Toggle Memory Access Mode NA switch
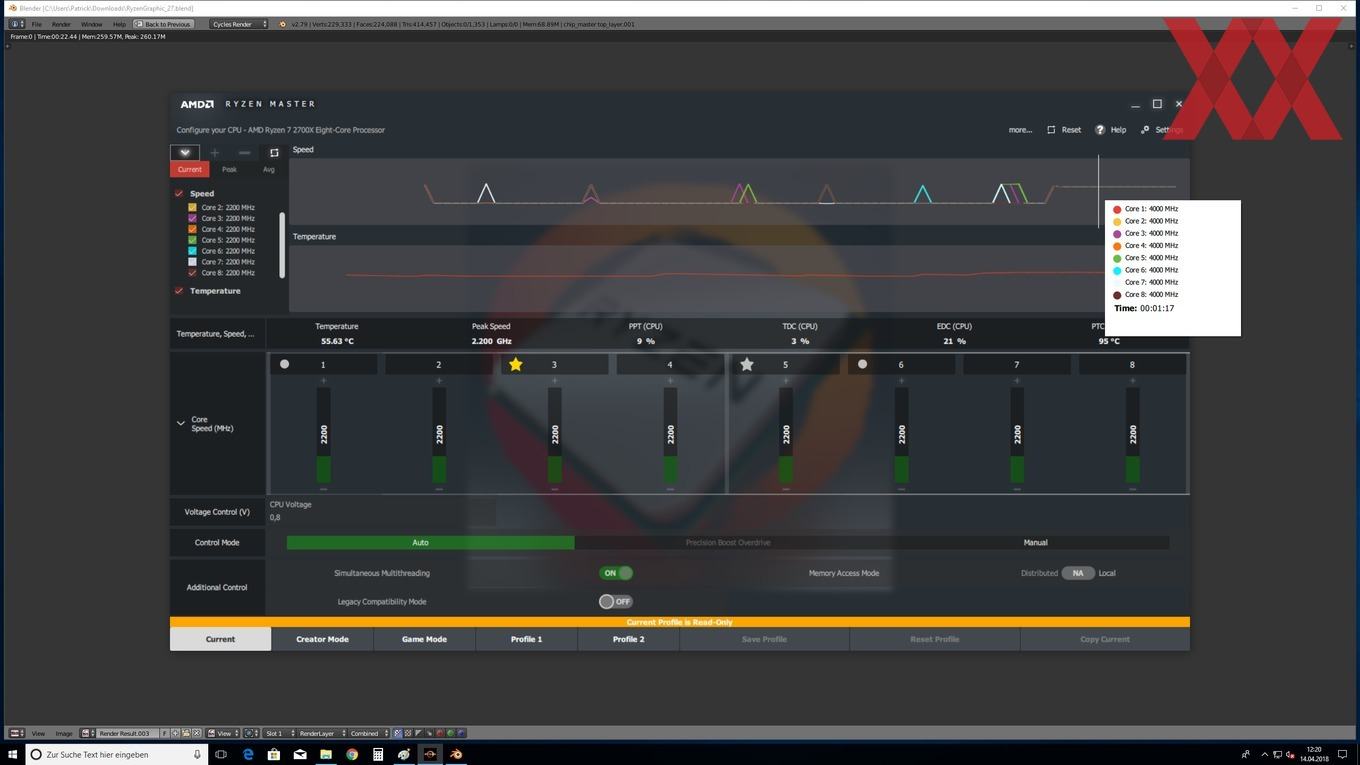The height and width of the screenshot is (765, 1360). pyautogui.click(x=1078, y=573)
